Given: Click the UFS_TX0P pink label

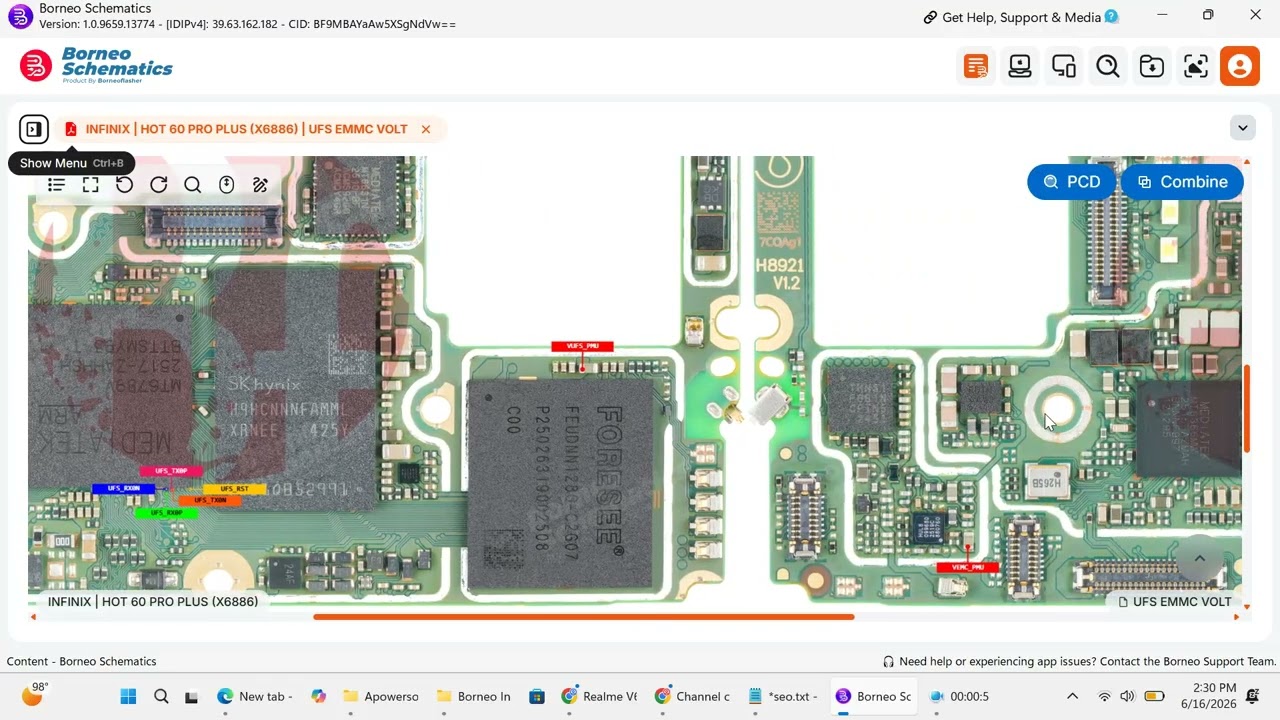Looking at the screenshot, I should [171, 470].
